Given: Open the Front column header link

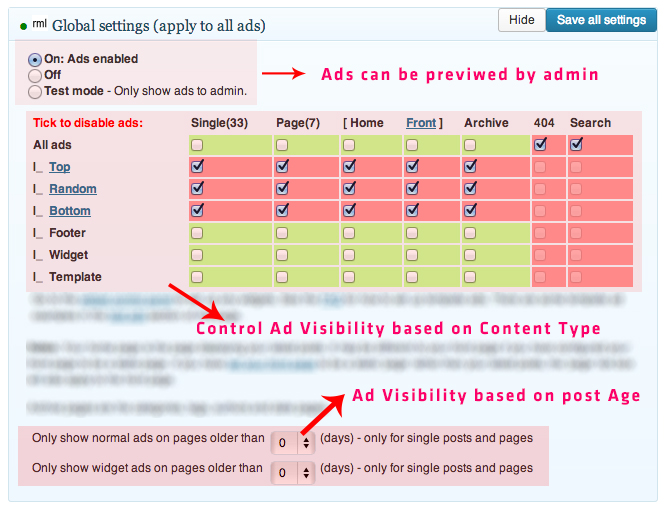Looking at the screenshot, I should tap(421, 123).
